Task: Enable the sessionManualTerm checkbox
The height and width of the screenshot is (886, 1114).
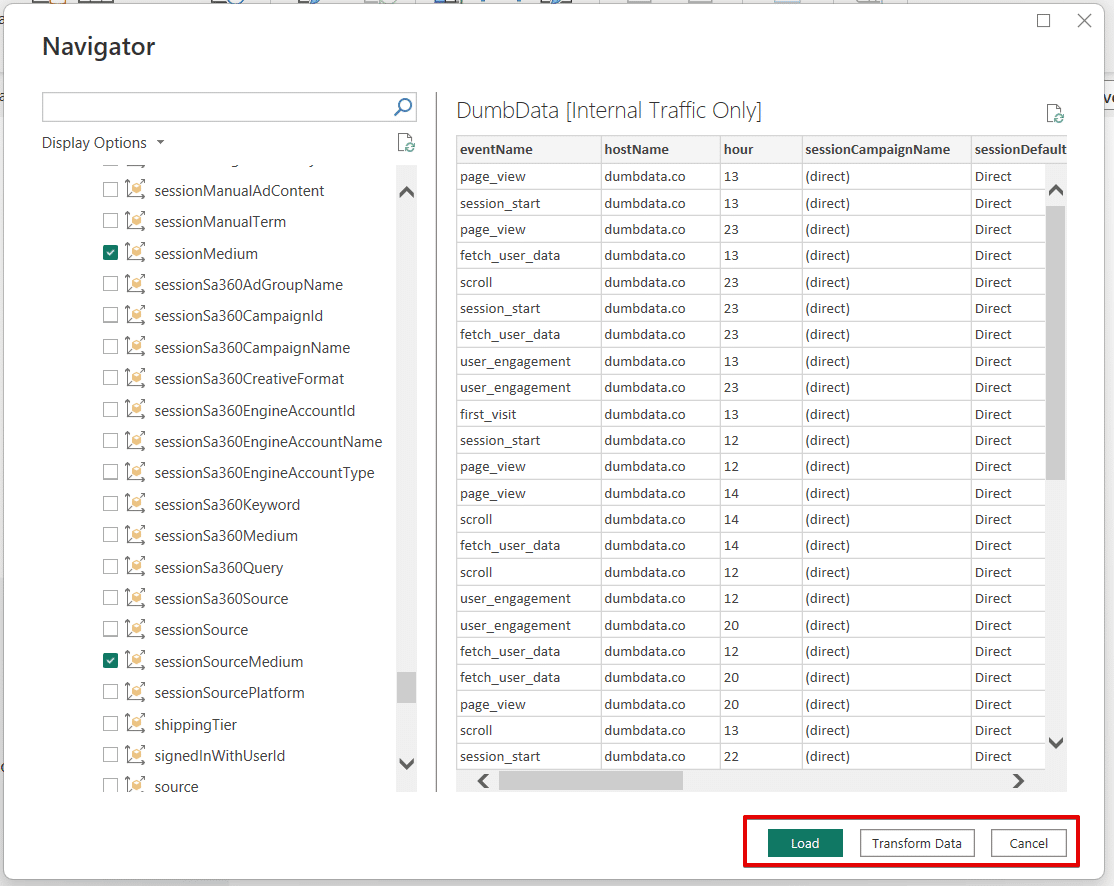Action: point(110,221)
